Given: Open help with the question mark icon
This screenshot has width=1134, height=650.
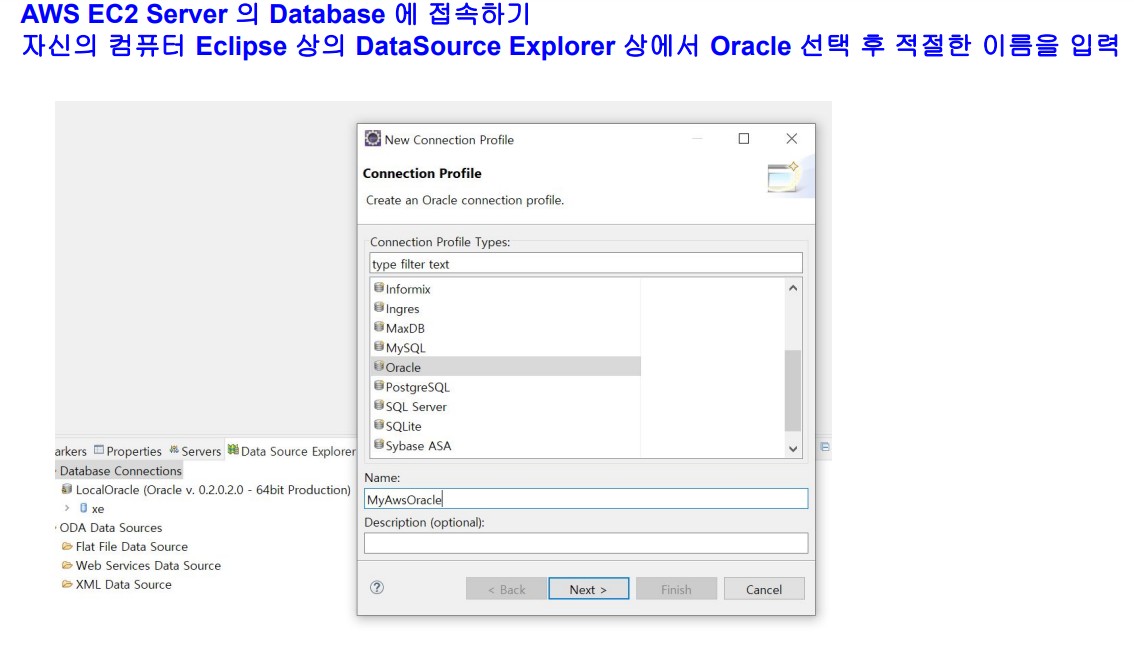Looking at the screenshot, I should click(x=377, y=587).
